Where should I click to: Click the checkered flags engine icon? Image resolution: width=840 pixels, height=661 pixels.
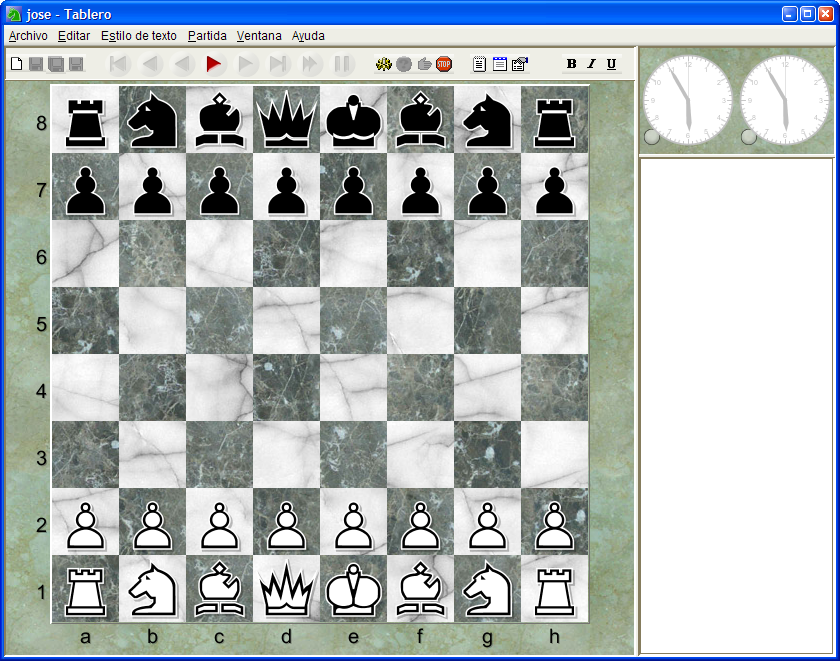[384, 64]
